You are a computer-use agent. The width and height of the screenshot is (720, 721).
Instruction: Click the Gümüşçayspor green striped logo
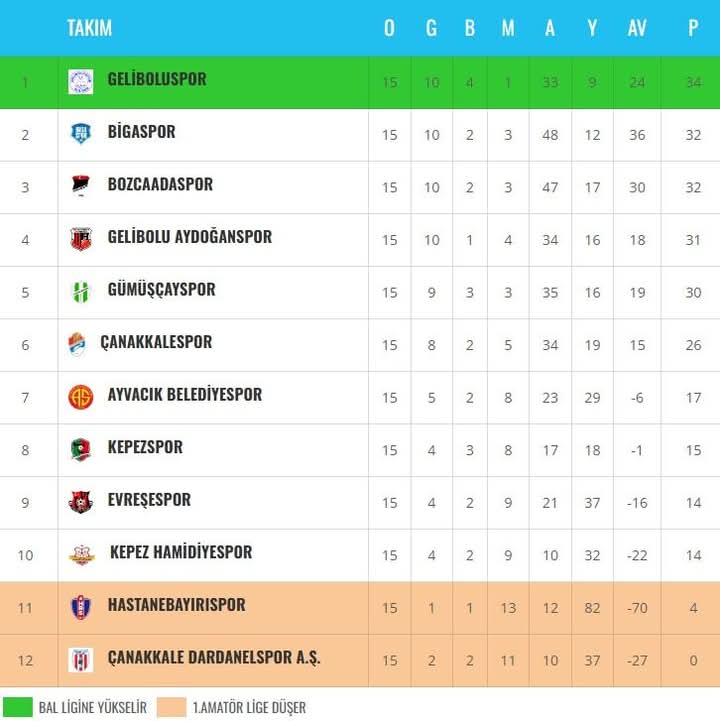point(80,292)
